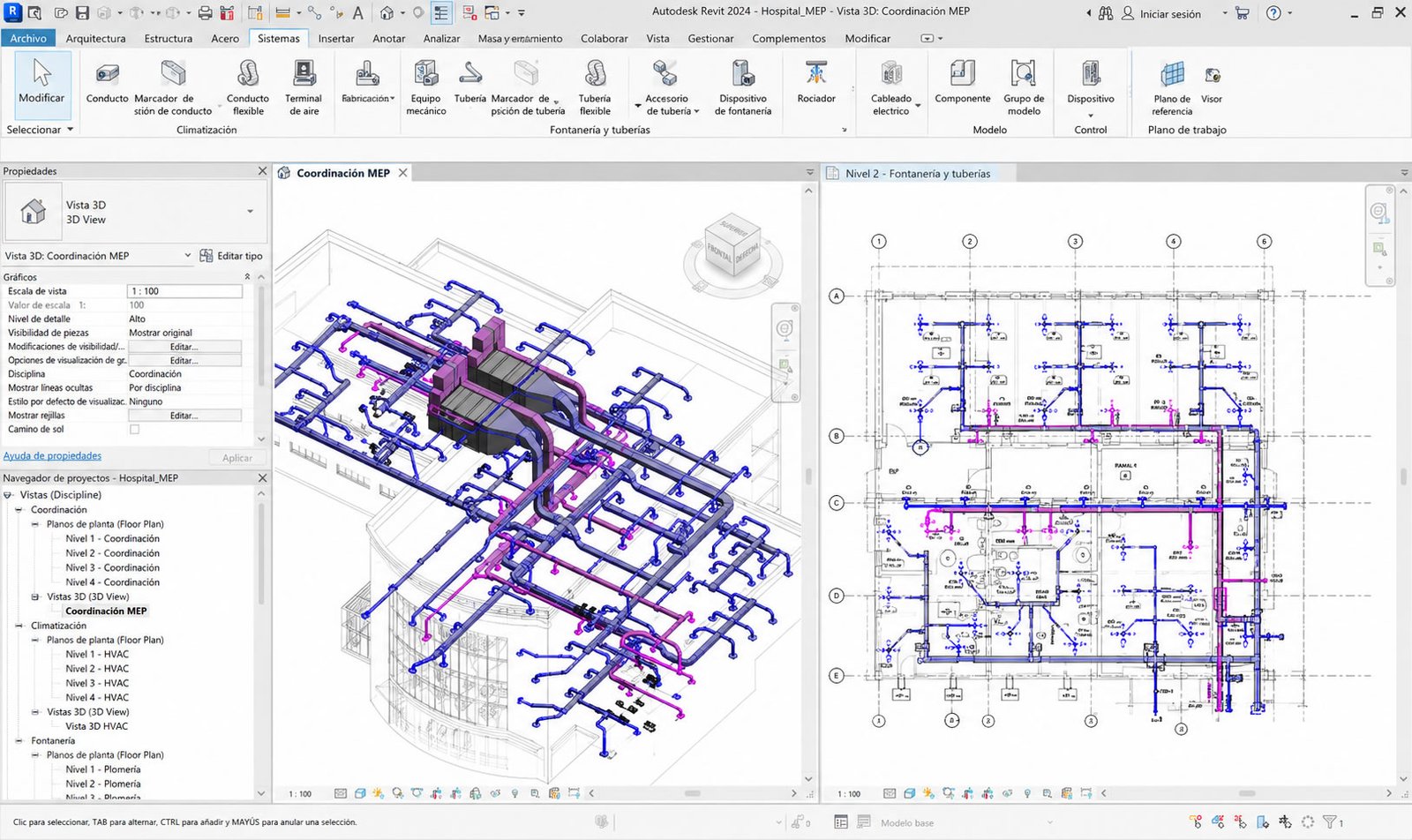Open the Insertar ribbon tab
1412x840 pixels.
pyautogui.click(x=336, y=38)
